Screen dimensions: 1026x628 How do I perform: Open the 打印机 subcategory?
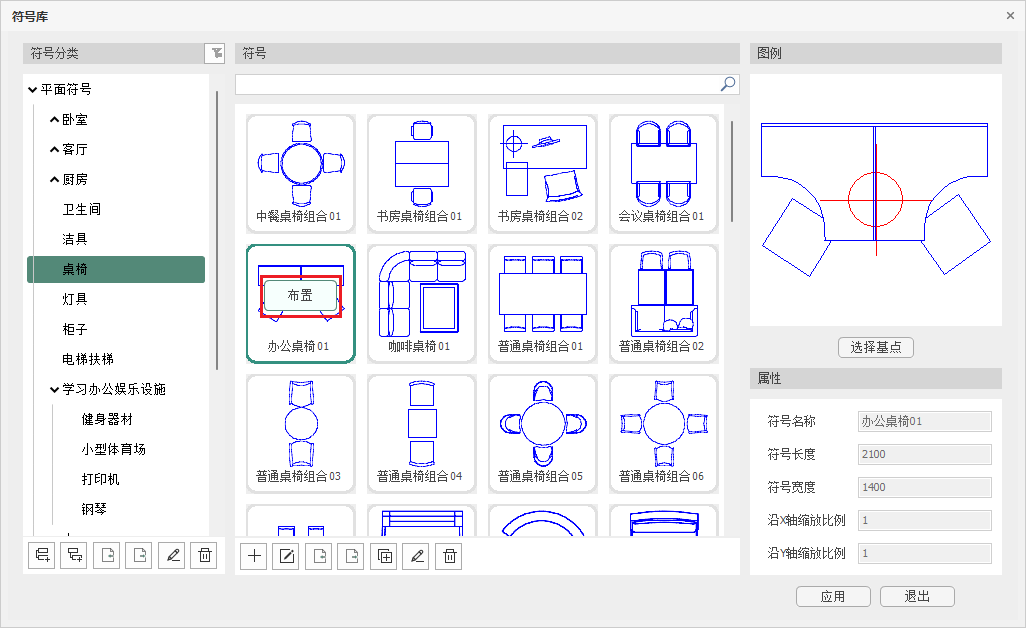coord(100,479)
